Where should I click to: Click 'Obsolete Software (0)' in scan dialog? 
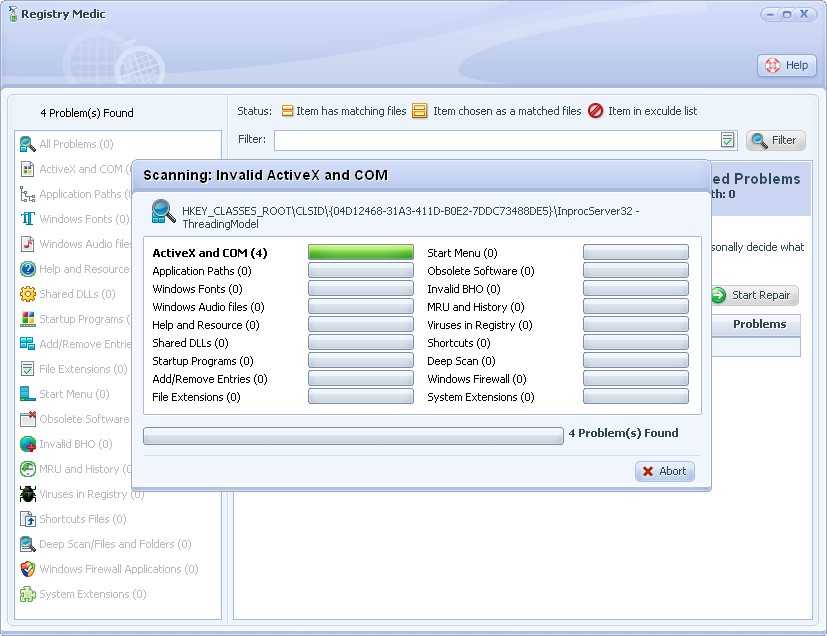coord(480,271)
